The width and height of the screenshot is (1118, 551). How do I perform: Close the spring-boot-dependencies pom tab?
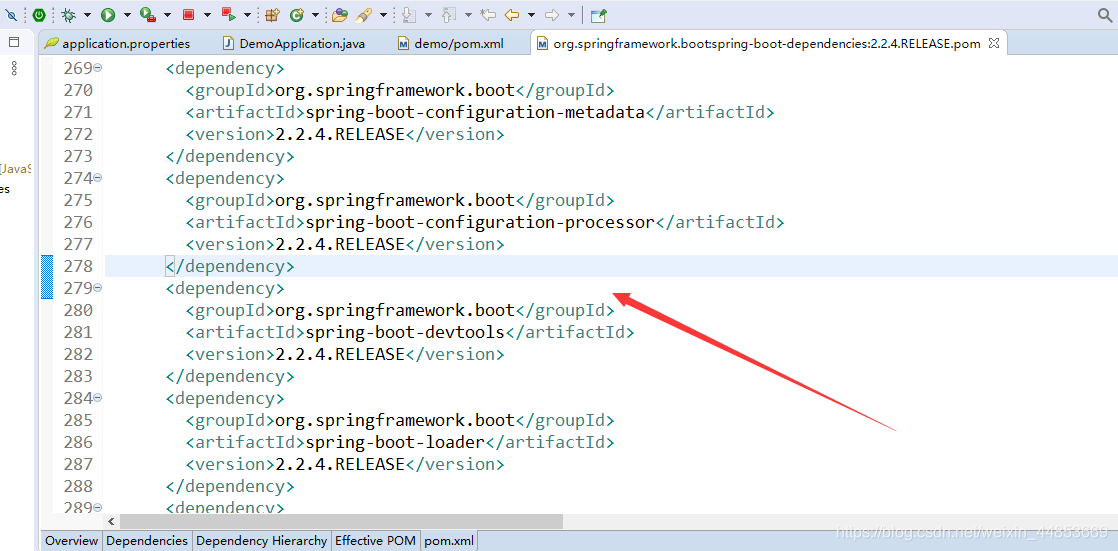(994, 43)
